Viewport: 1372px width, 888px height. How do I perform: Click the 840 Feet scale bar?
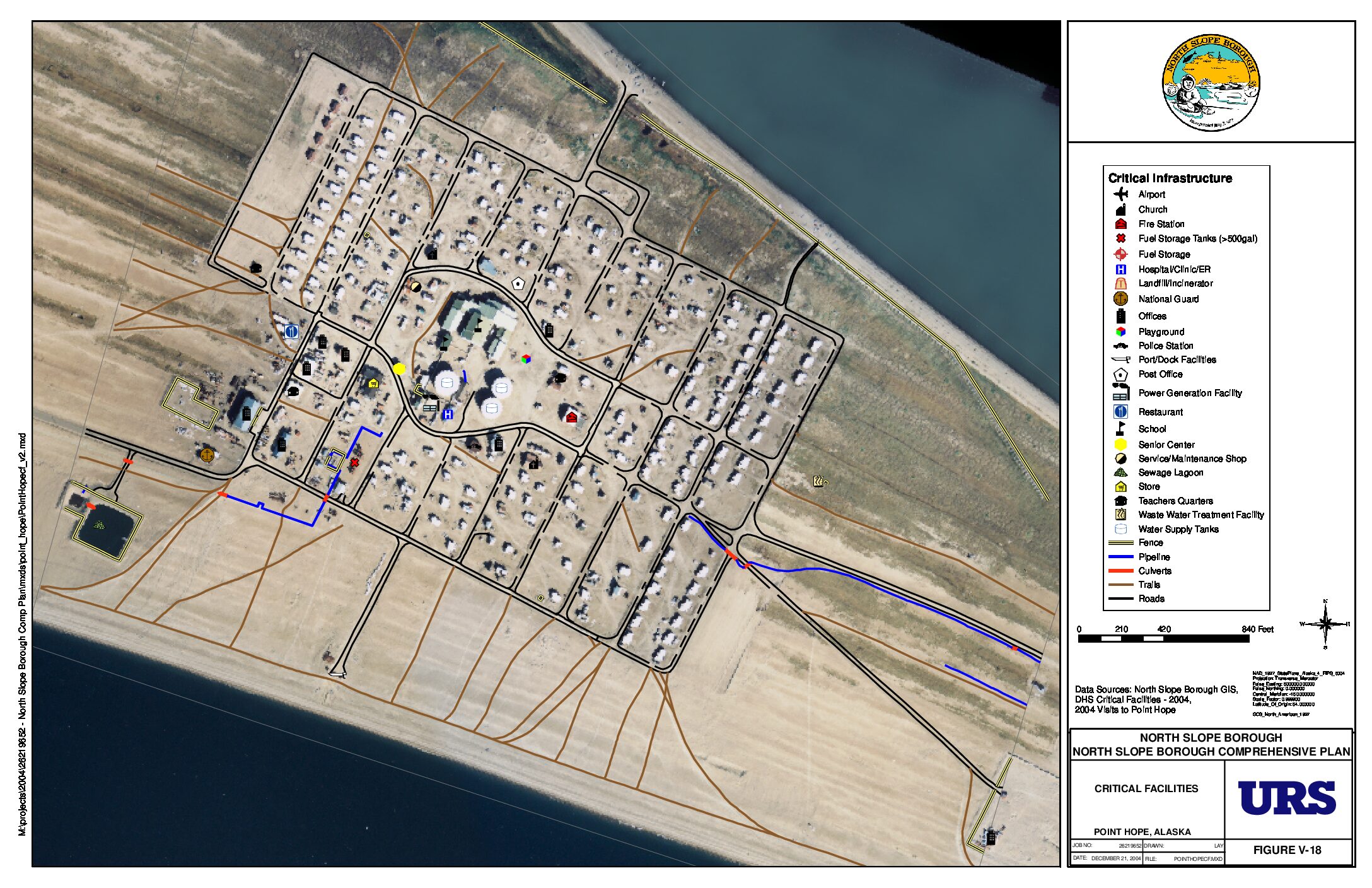pyautogui.click(x=1163, y=639)
